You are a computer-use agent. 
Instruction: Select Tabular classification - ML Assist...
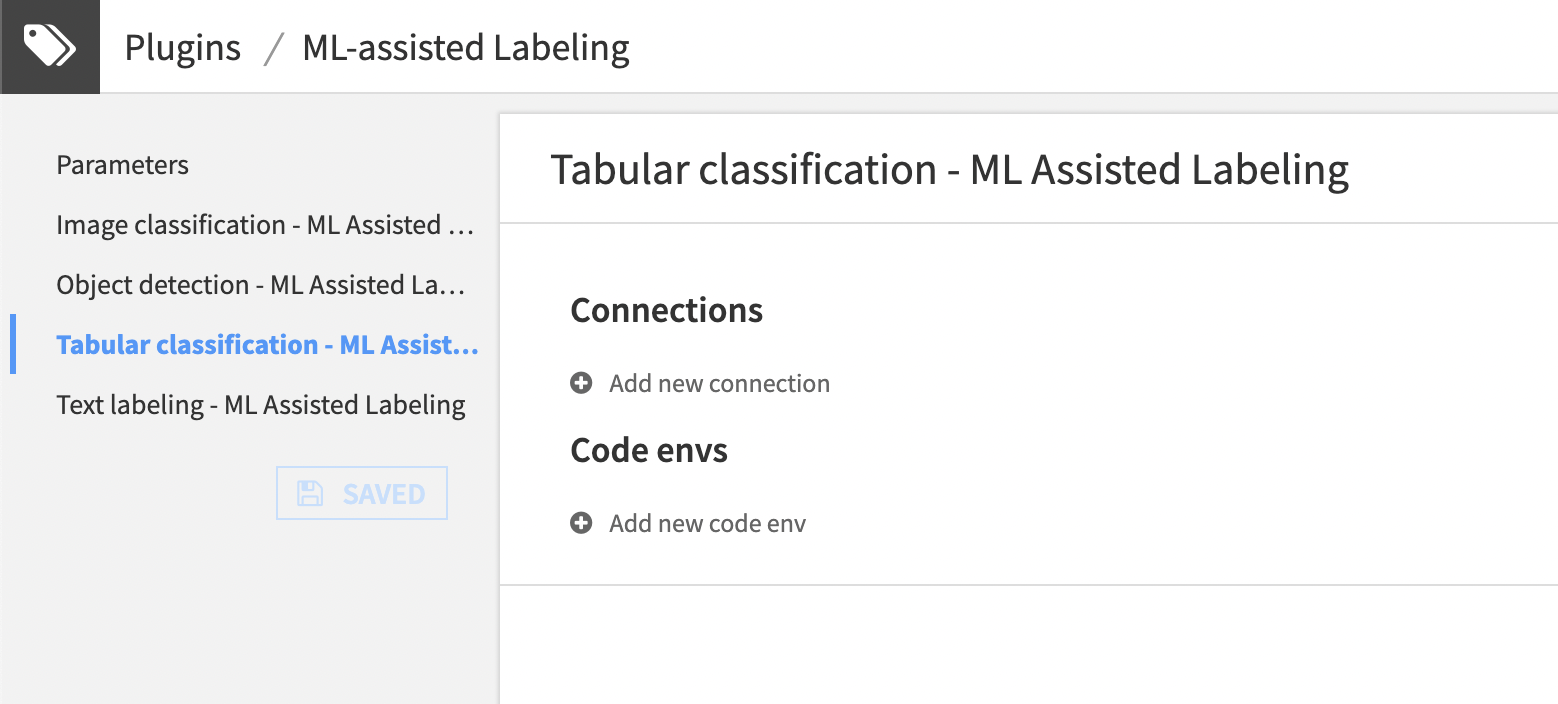click(x=267, y=345)
